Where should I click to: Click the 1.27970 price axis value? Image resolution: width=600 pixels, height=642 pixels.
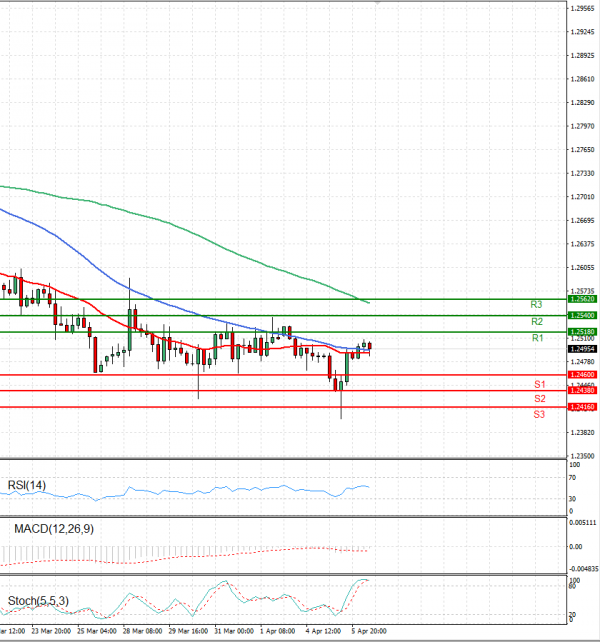coord(582,126)
